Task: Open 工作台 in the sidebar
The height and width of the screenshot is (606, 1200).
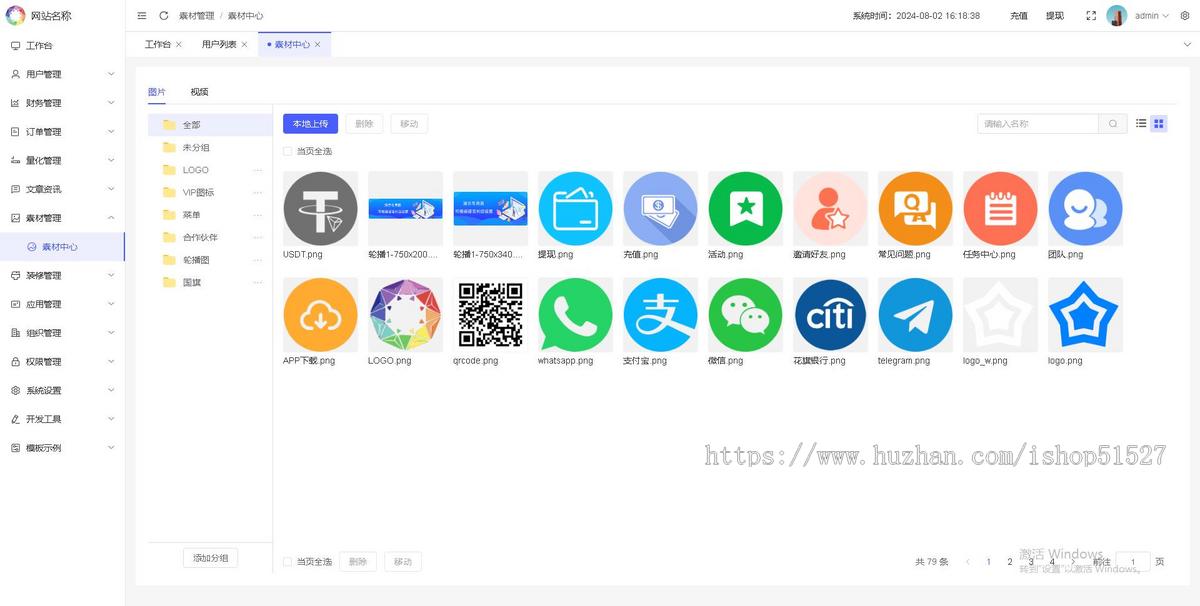Action: (62, 45)
